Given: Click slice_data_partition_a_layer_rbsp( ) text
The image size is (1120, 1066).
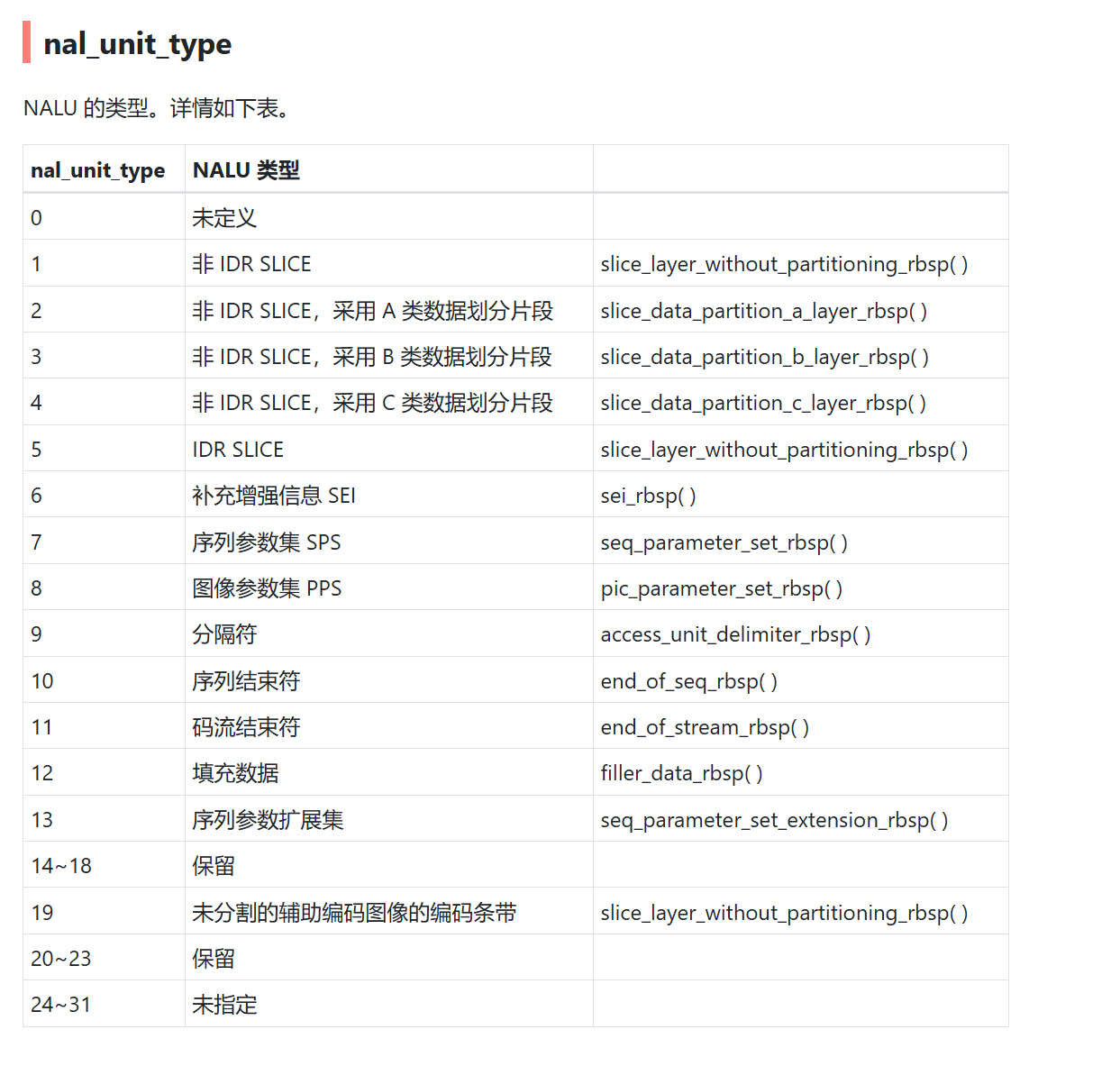Looking at the screenshot, I should [763, 311].
